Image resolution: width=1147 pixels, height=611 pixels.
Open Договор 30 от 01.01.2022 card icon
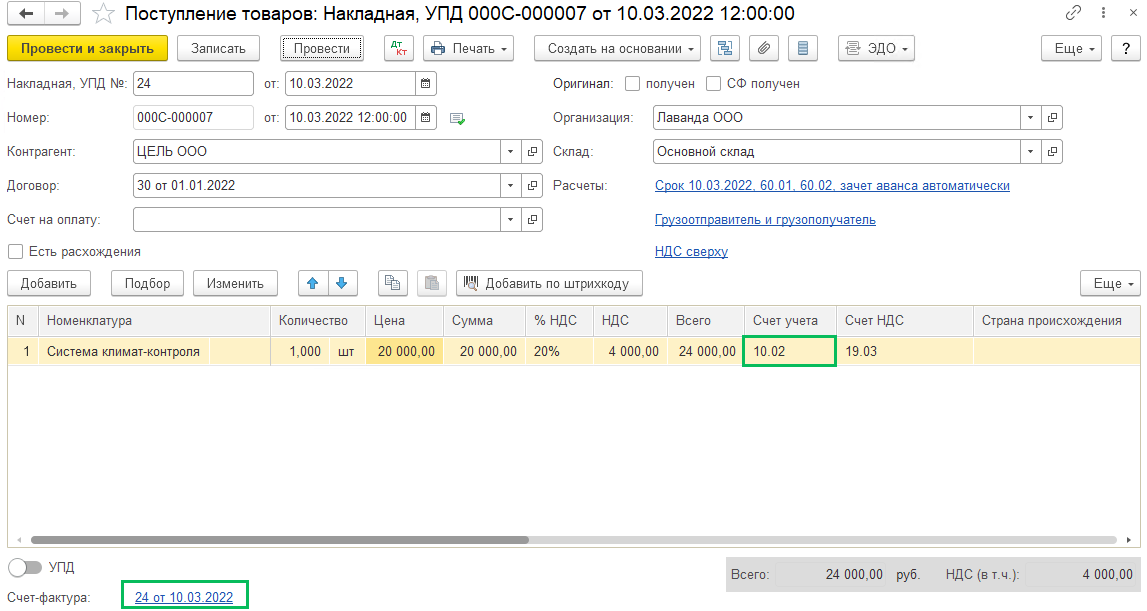[533, 185]
